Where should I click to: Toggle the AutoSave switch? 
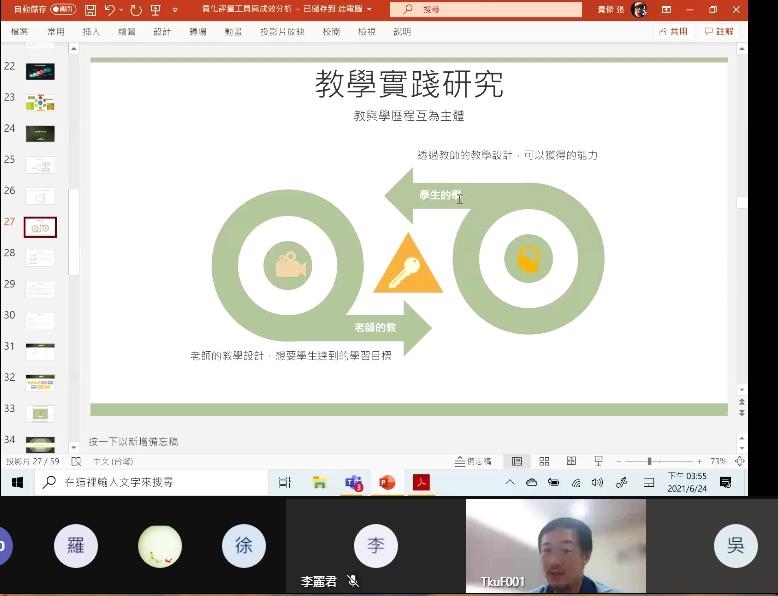click(61, 10)
